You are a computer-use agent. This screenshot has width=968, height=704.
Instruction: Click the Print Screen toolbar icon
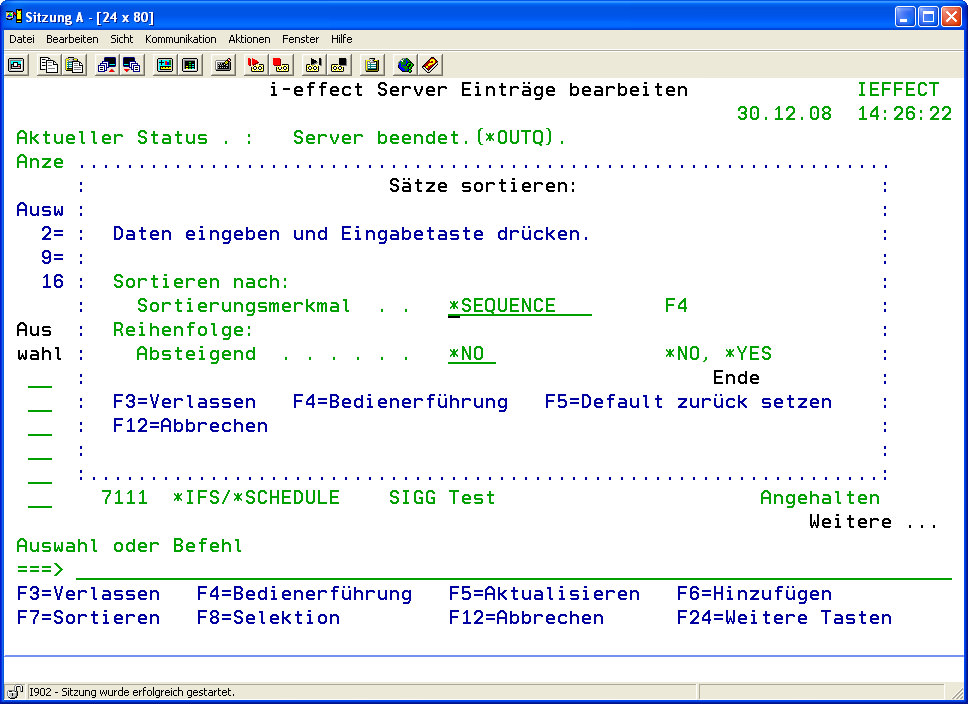pos(17,65)
